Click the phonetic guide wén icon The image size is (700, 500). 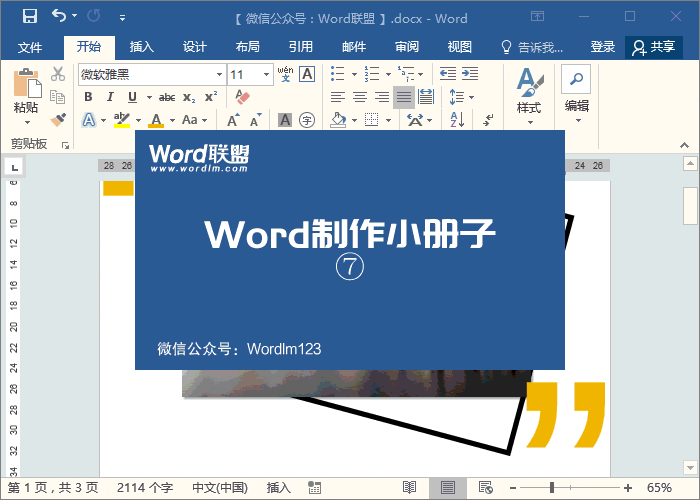(x=285, y=74)
